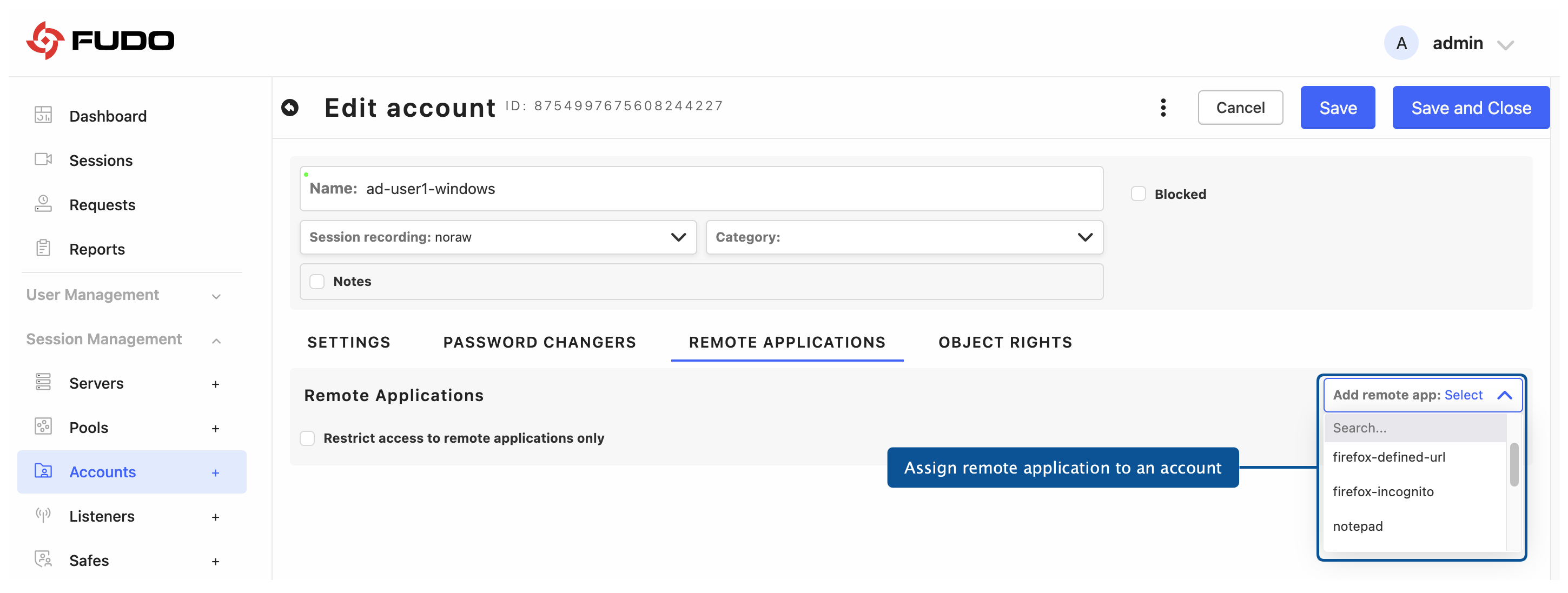Click the back arrow beside Edit account

(290, 108)
